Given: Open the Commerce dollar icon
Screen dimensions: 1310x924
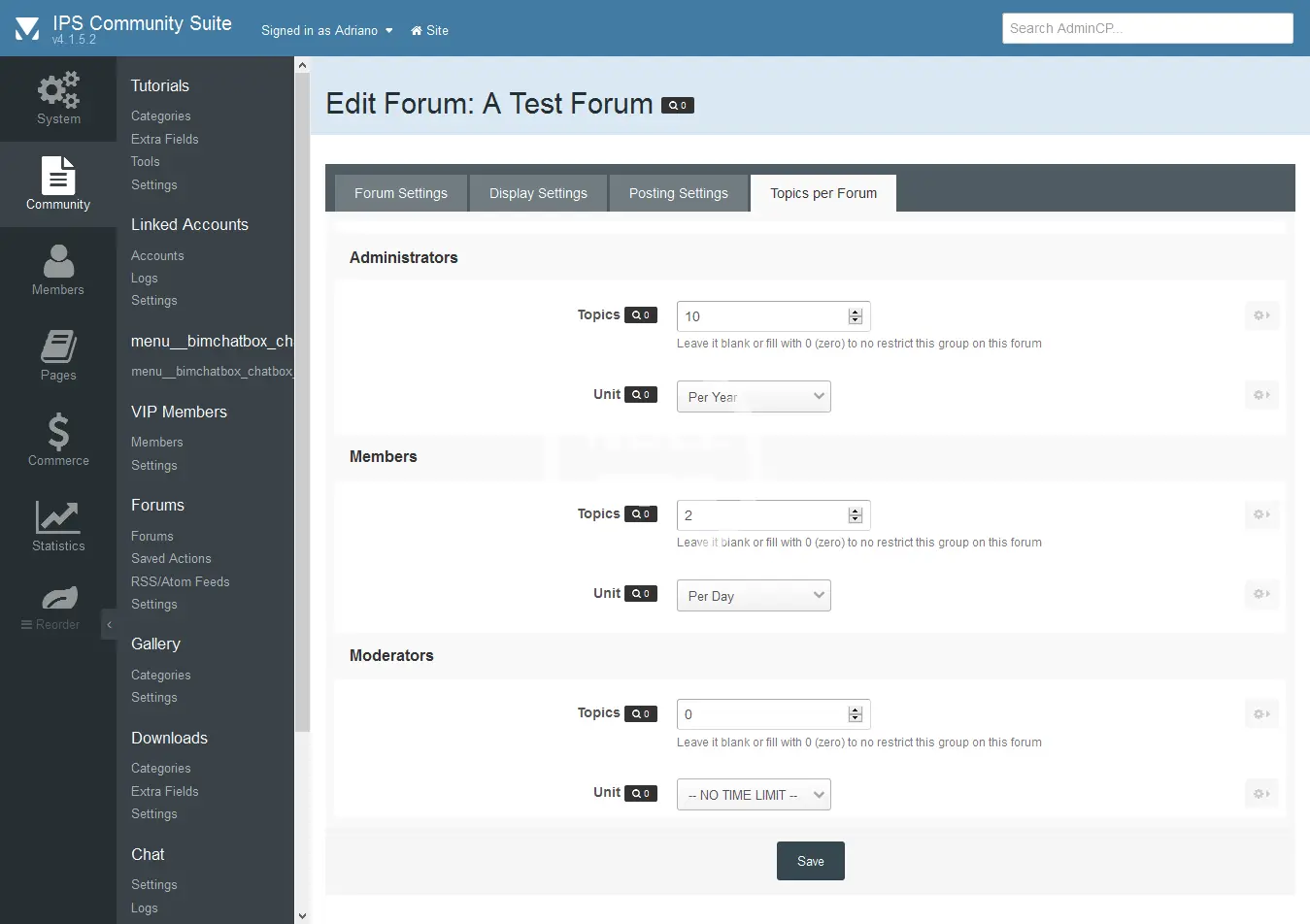Looking at the screenshot, I should [58, 432].
